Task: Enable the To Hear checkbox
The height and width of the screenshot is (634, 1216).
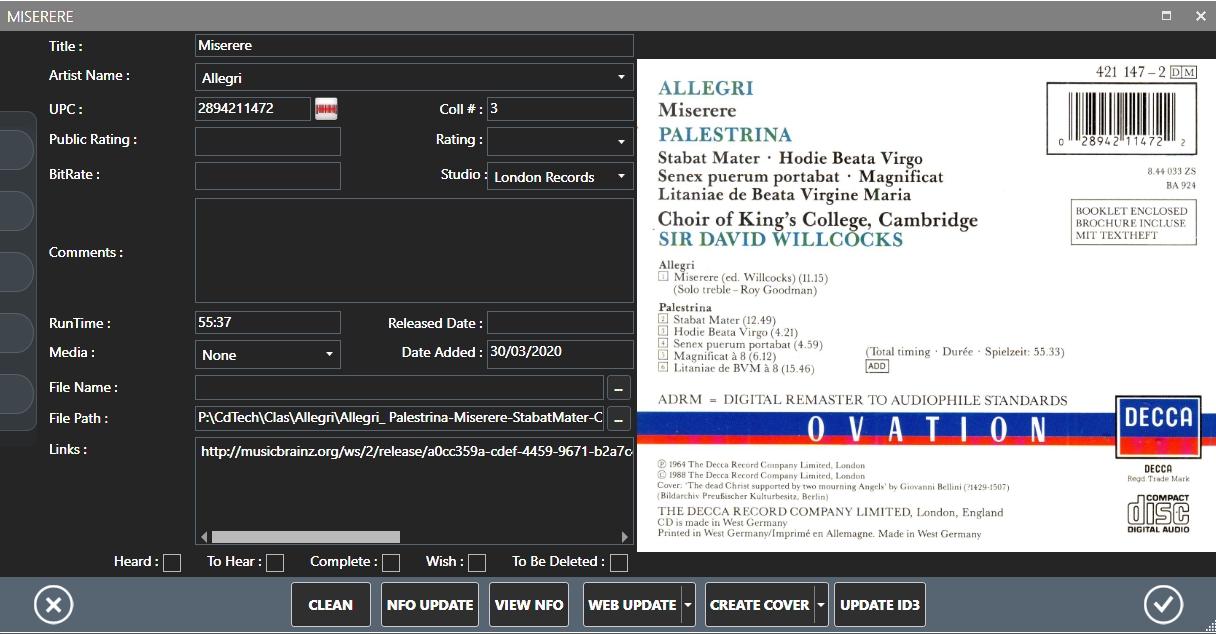Action: [275, 563]
